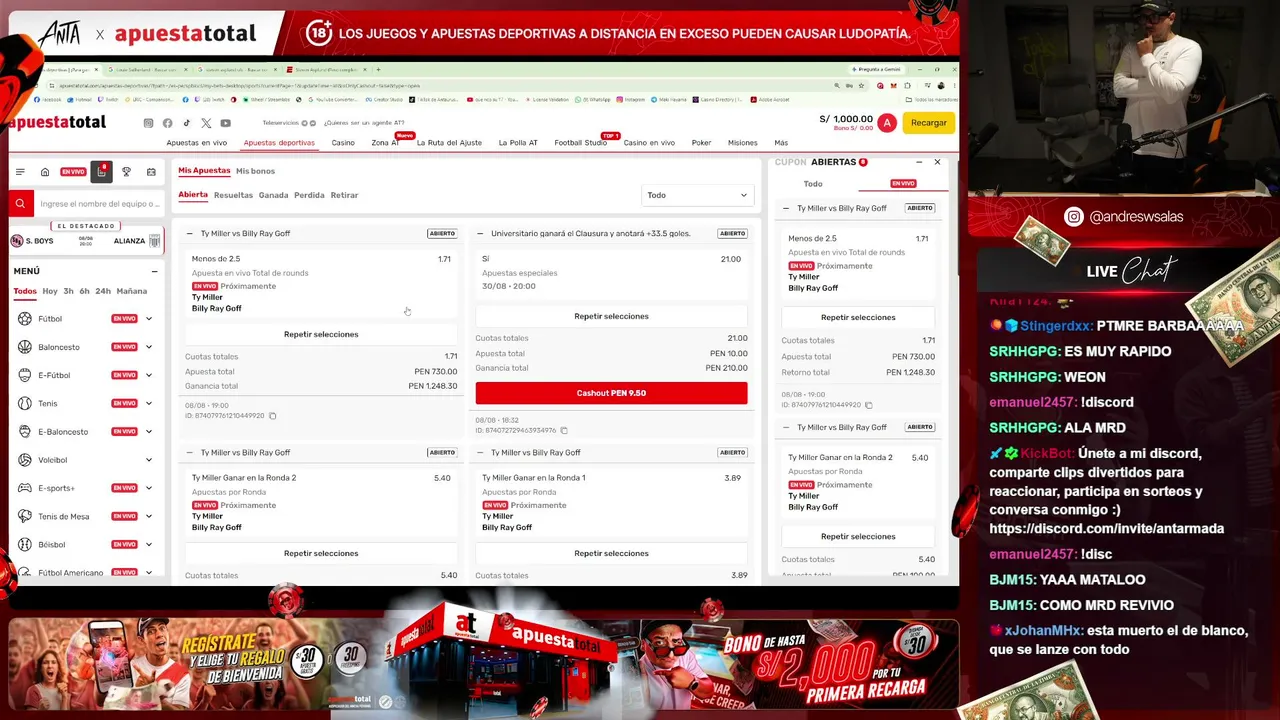Select the Béisbol ball icon
1280x720 pixels.
[x=25, y=545]
